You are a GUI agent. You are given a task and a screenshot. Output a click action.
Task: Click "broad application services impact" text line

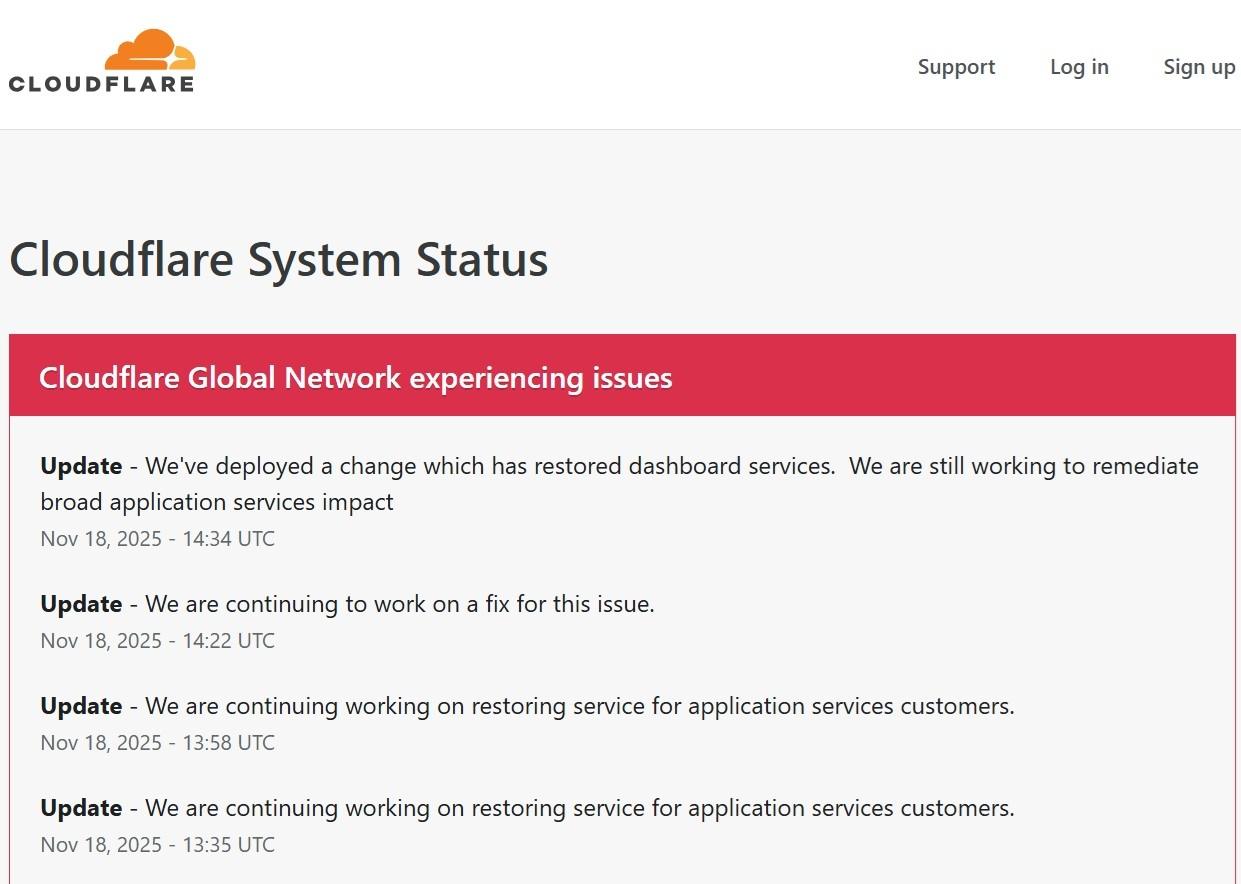coord(217,502)
